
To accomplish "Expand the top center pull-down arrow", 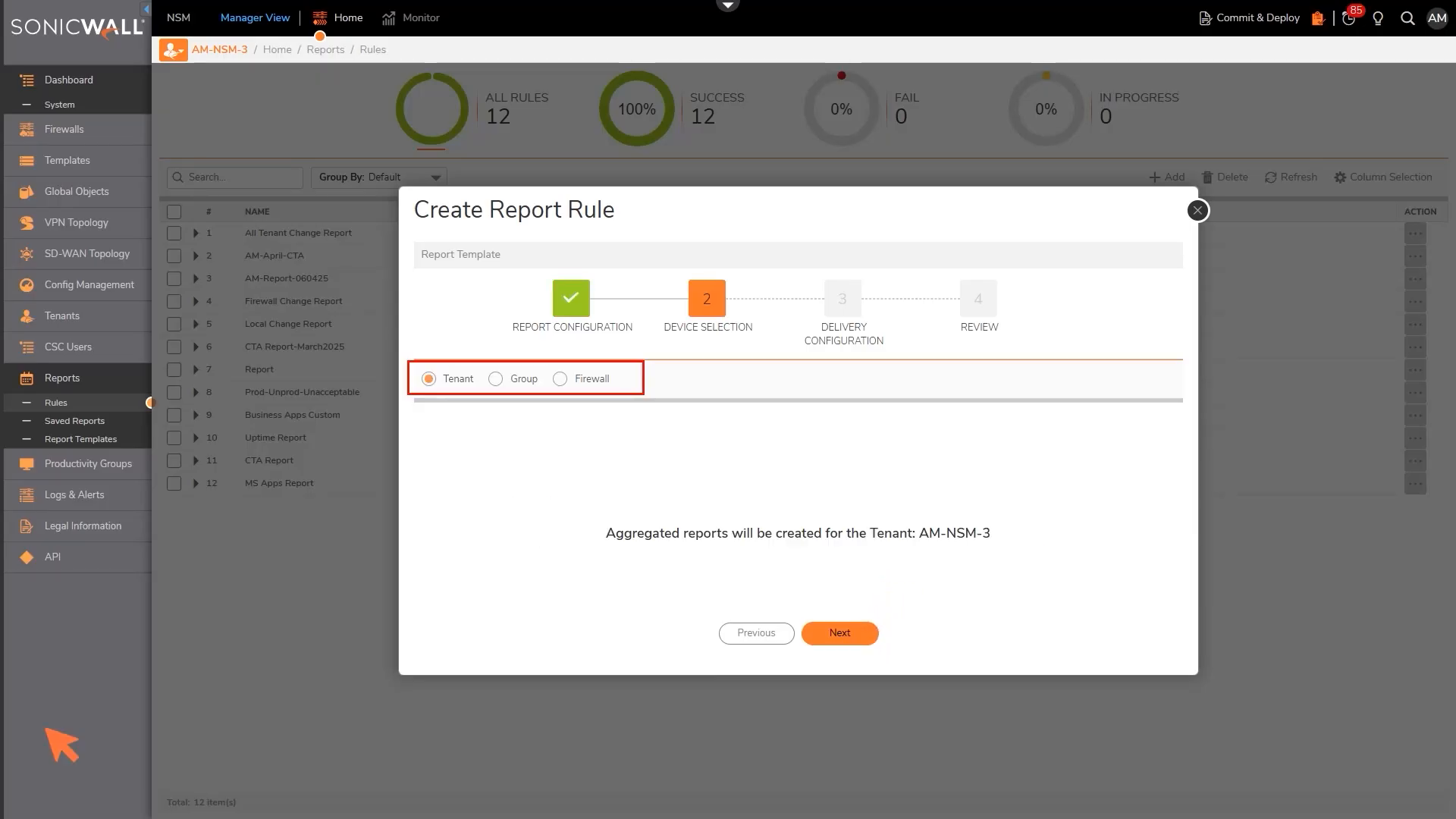I will 727,5.
